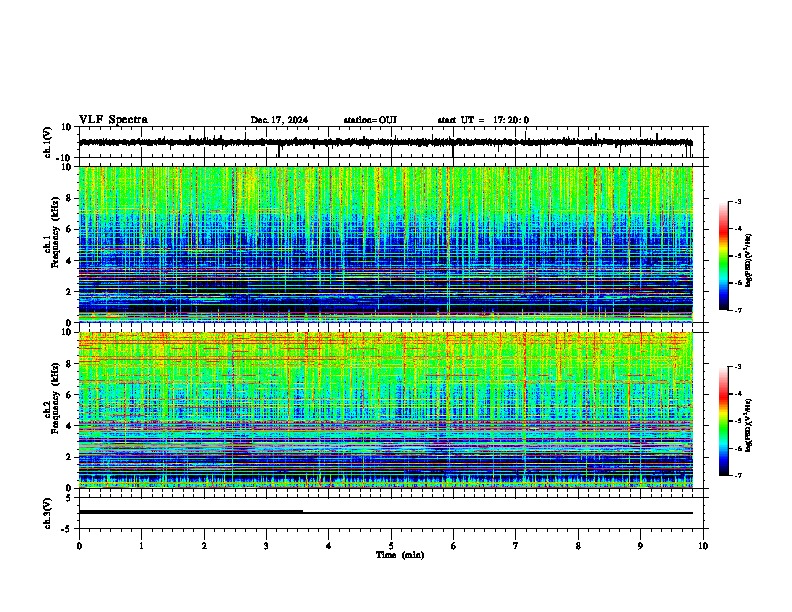Click the "-7" label on ch.2 colorbar

click(x=737, y=475)
